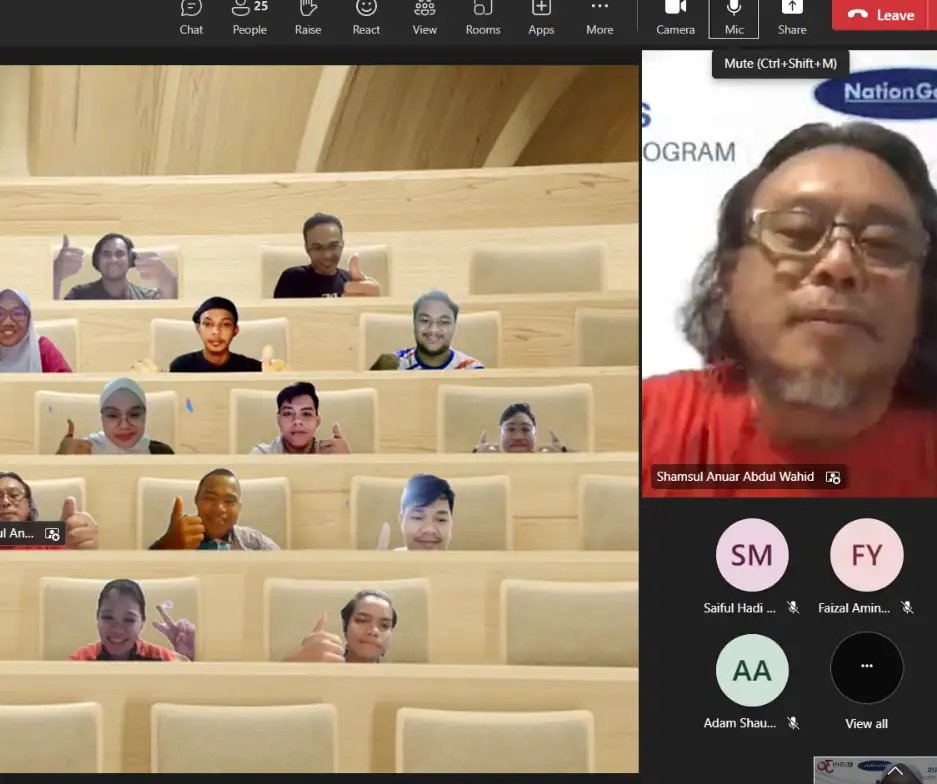Image resolution: width=937 pixels, height=784 pixels.
Task: Click muted mic icon beside Adam Shau
Action: 793,723
